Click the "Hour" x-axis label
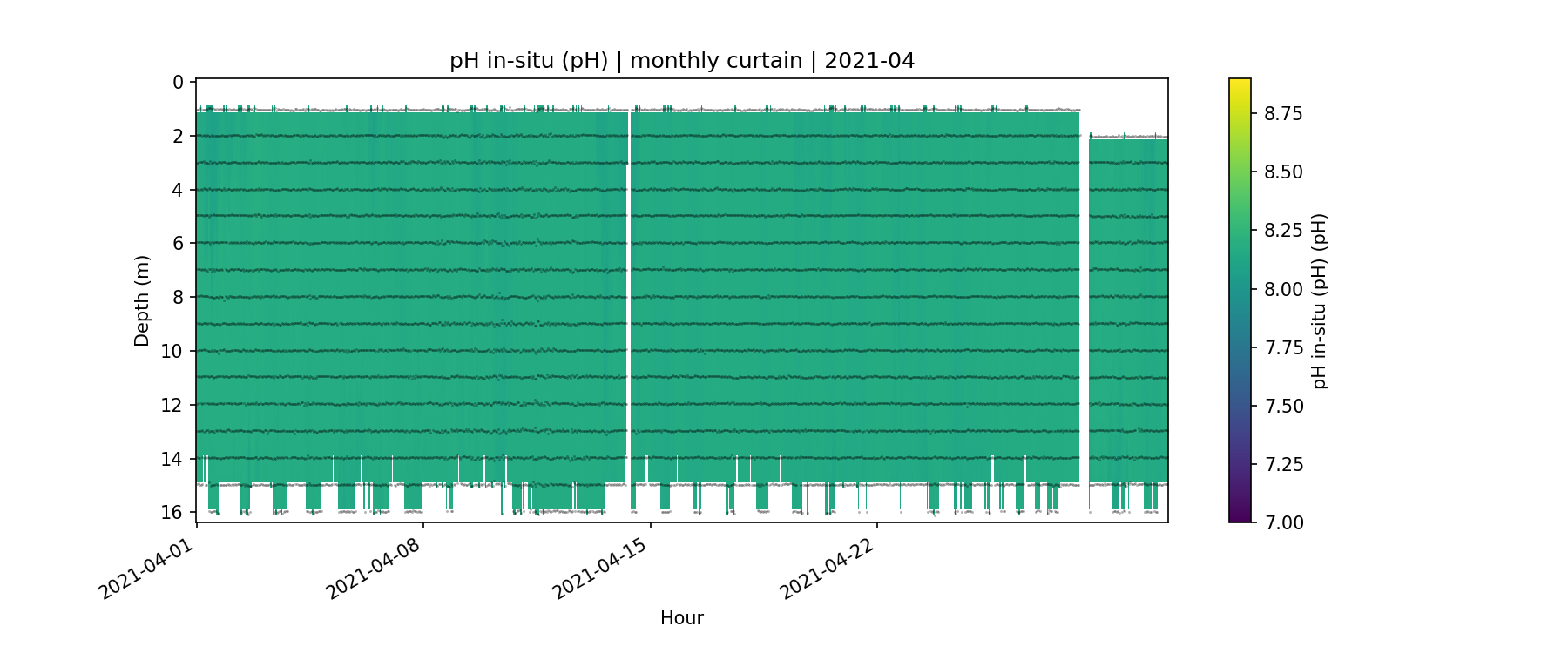The height and width of the screenshot is (653, 1568). coord(681,618)
